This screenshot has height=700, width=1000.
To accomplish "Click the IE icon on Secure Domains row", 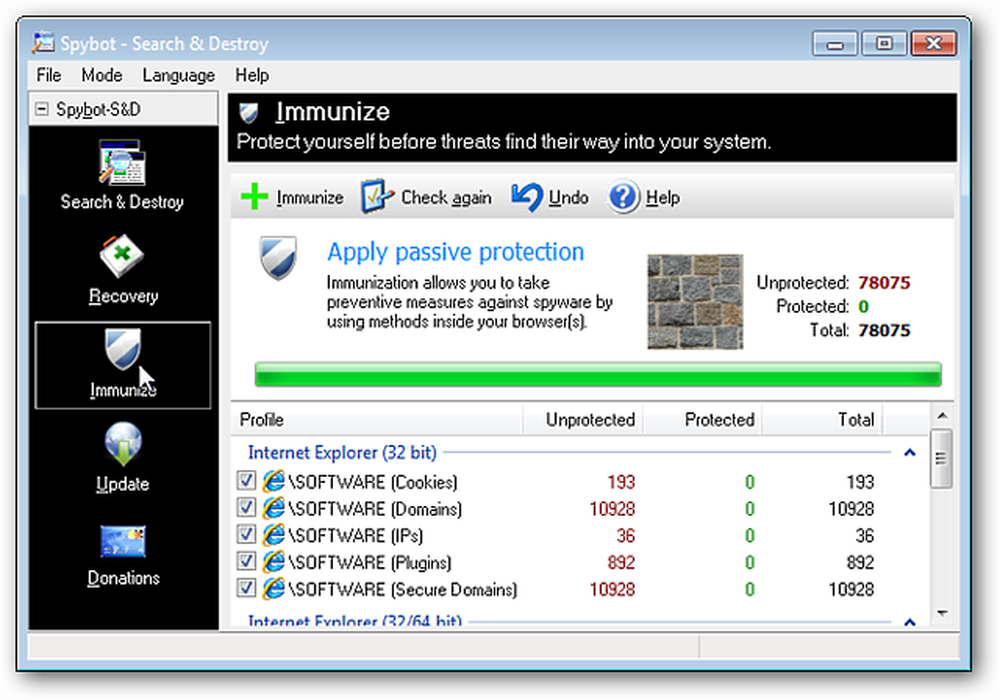I will point(274,588).
